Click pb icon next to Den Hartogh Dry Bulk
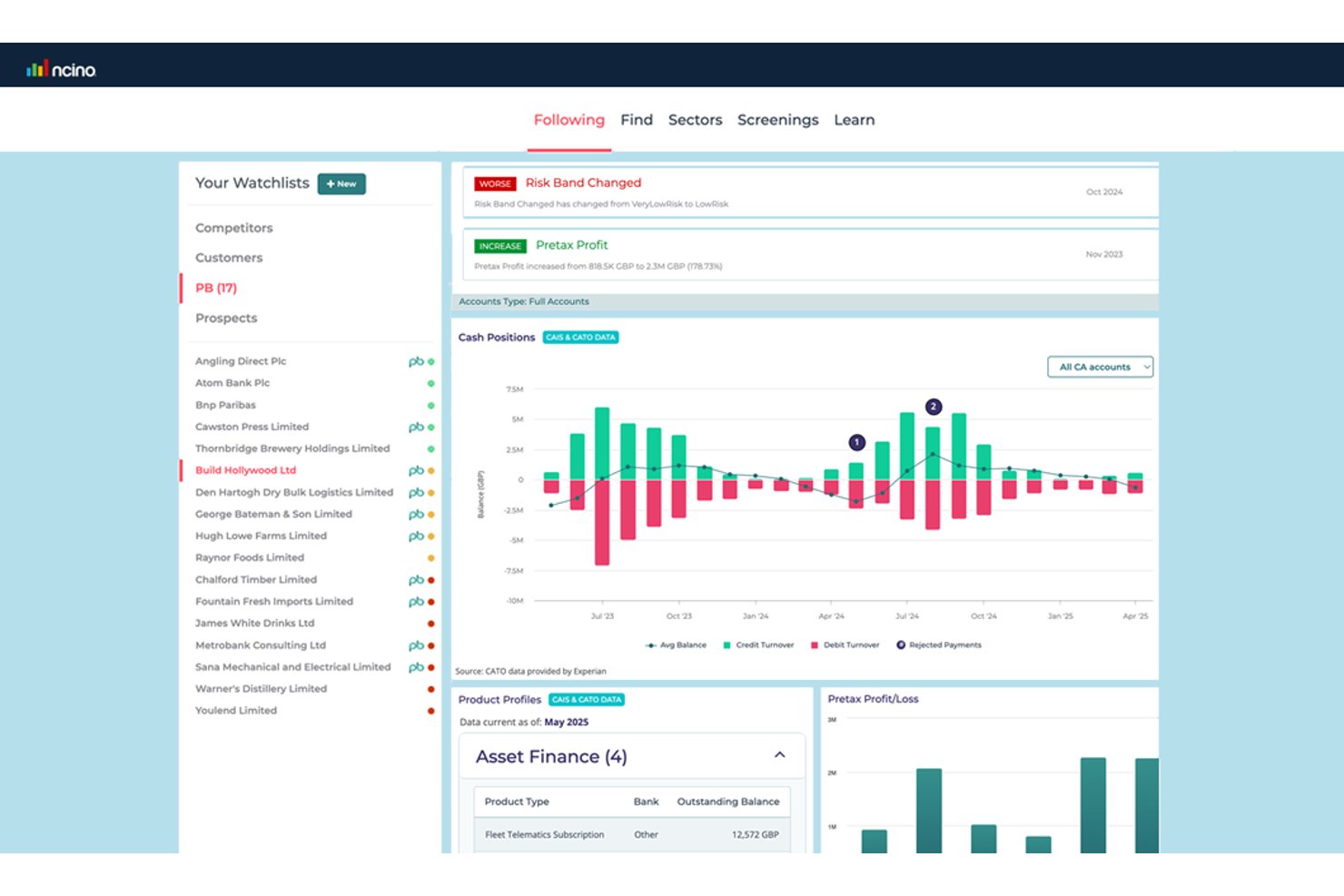 point(416,492)
